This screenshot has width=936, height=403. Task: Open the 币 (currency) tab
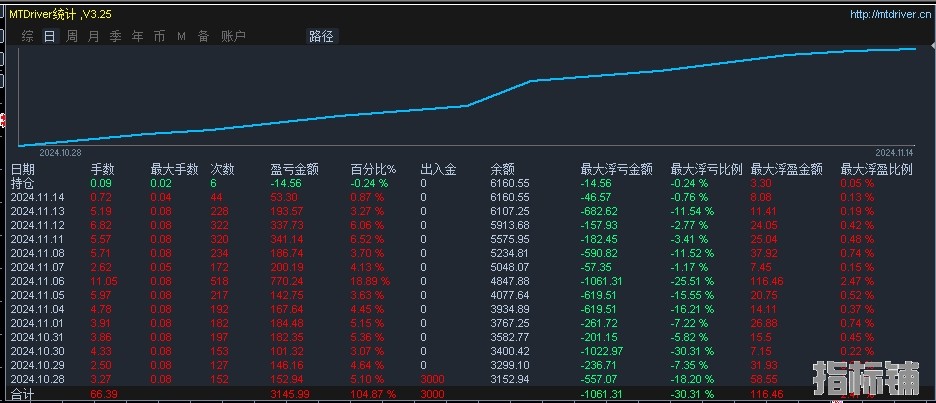point(159,36)
